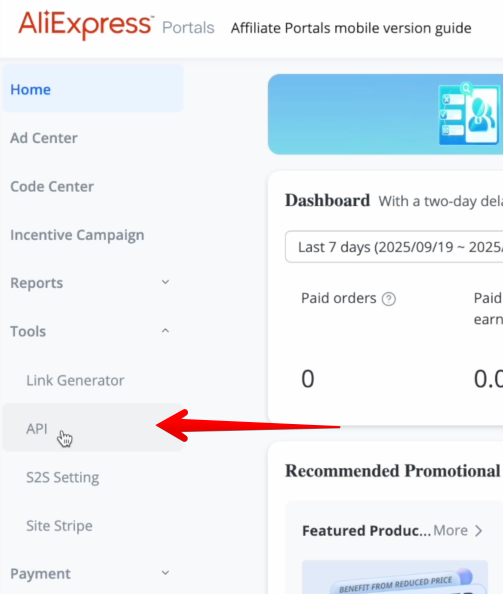Screen dimensions: 503x594
Task: Collapse the Tools menu chevron
Action: pyautogui.click(x=165, y=331)
